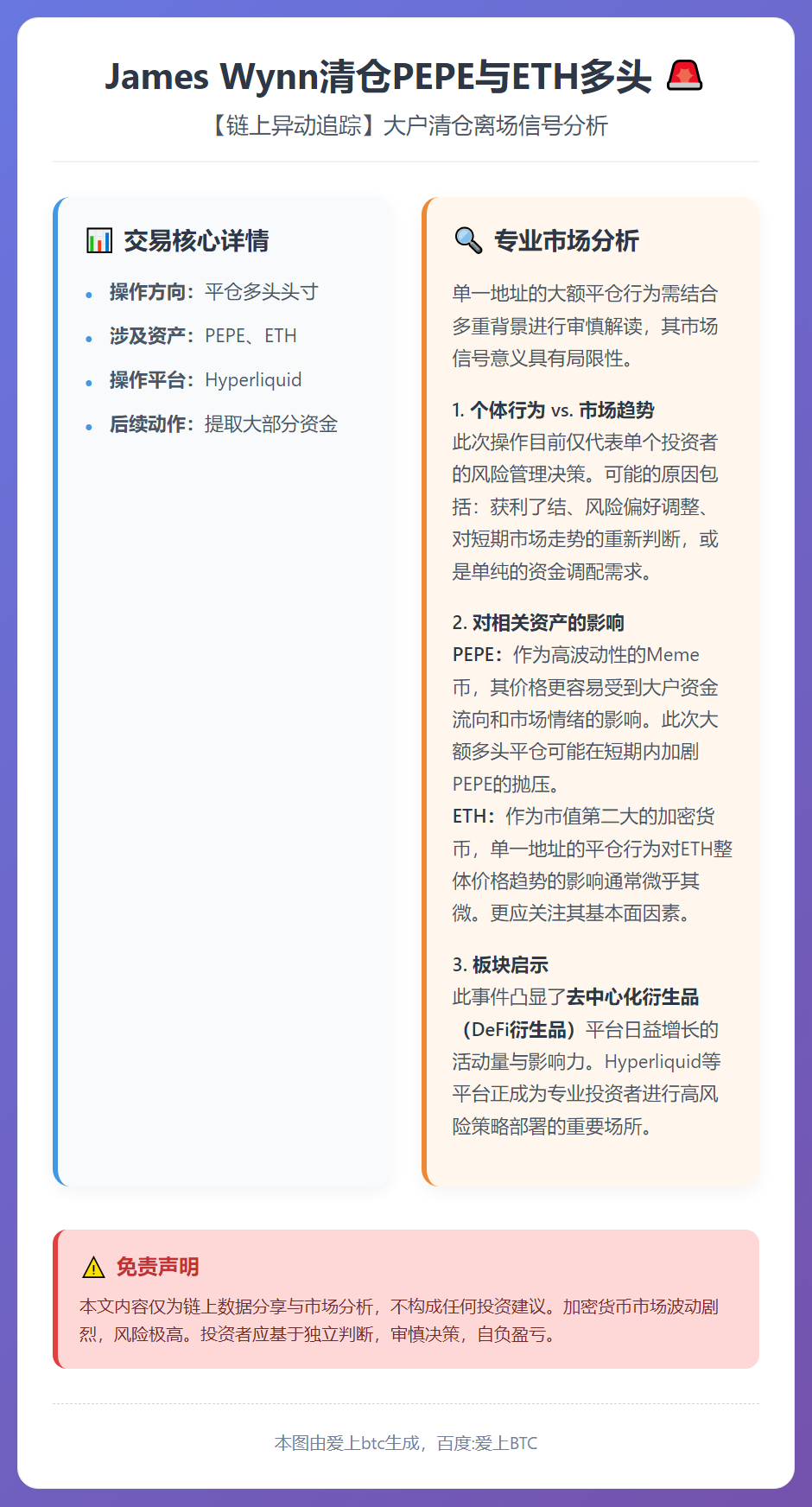Click the ETH paragraph about 市值第二大的加密货币
812x1507 pixels.
coord(593,864)
